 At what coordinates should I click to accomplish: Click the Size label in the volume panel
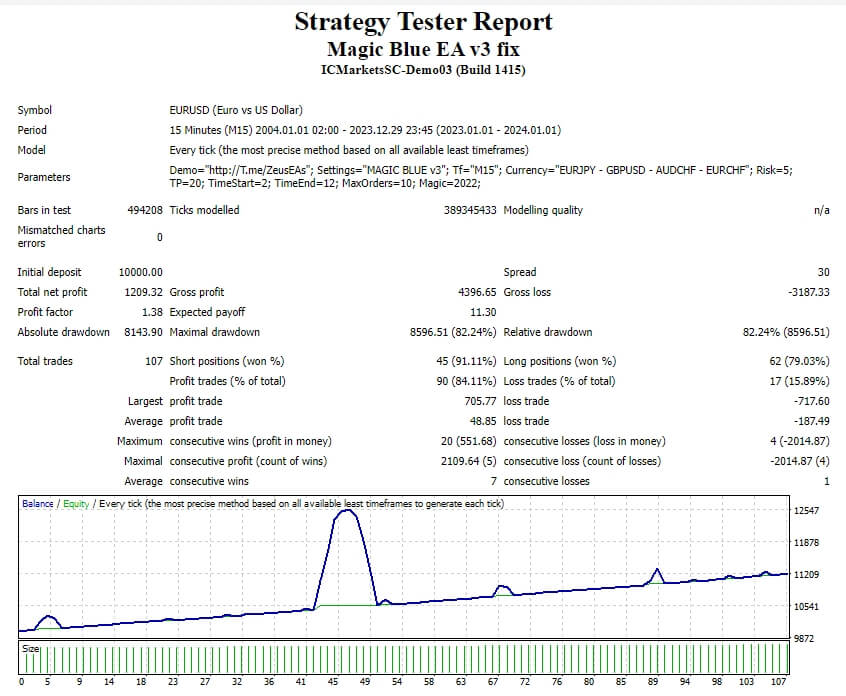30,649
